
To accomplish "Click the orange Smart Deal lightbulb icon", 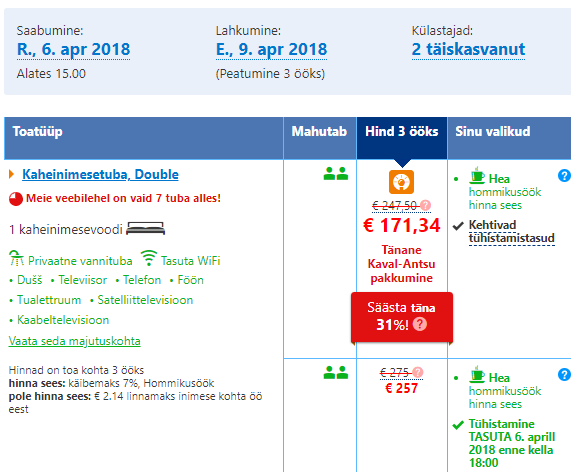I will 401,182.
